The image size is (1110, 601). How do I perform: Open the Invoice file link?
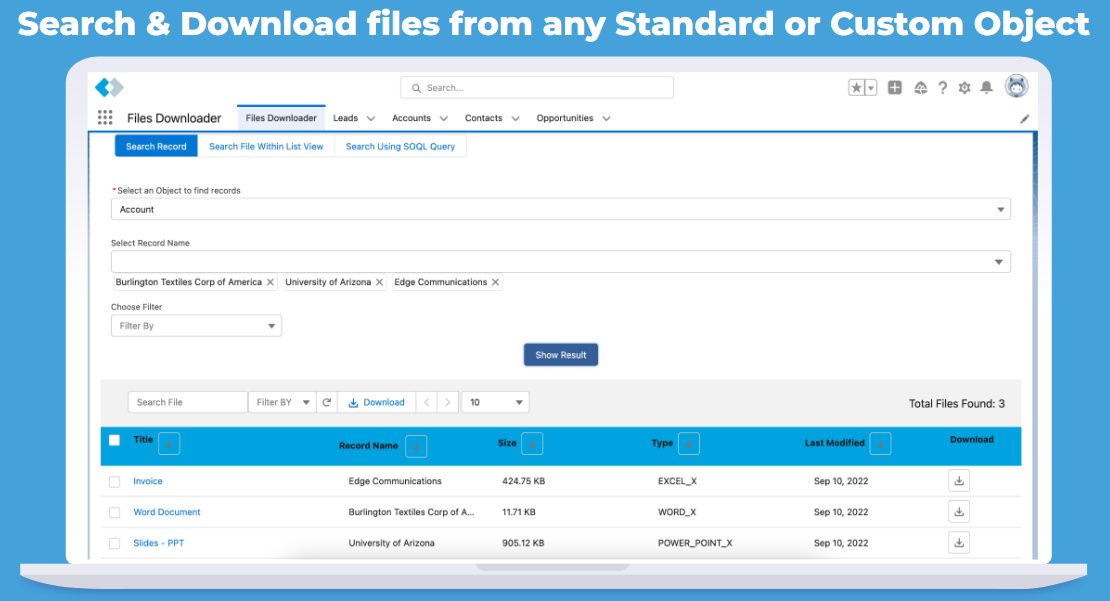(147, 480)
